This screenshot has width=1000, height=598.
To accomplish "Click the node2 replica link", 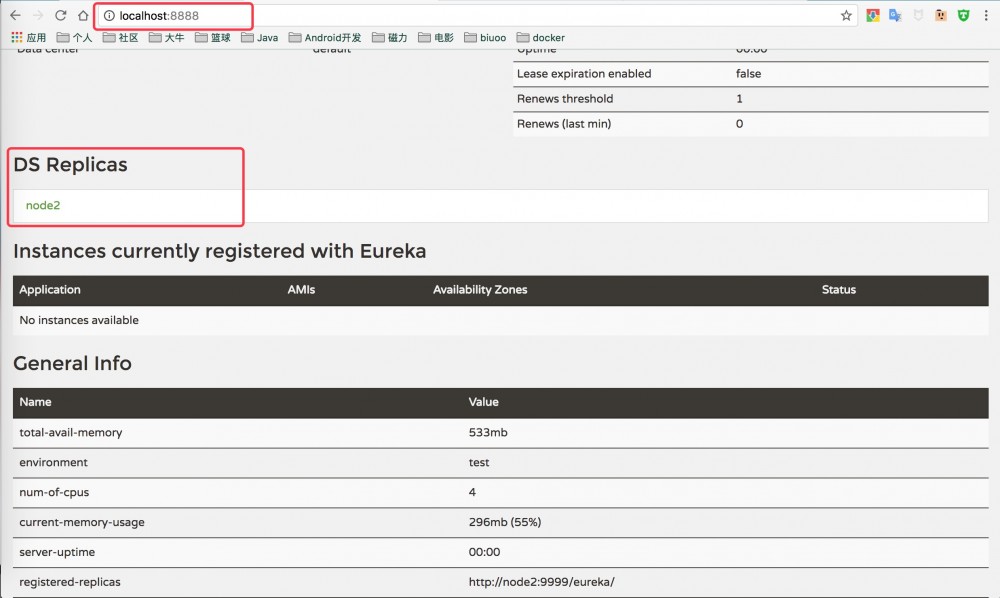I will [x=42, y=205].
